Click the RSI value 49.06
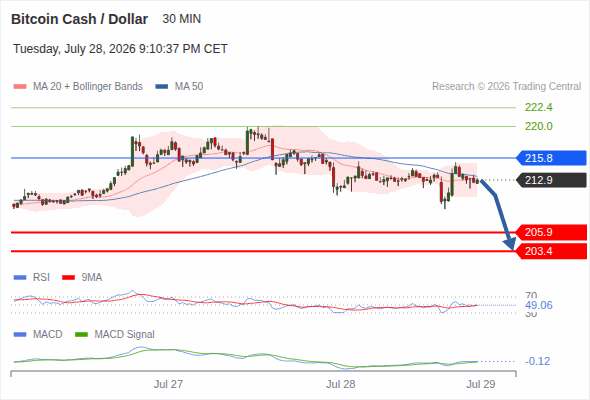The width and height of the screenshot is (590, 400). (539, 305)
